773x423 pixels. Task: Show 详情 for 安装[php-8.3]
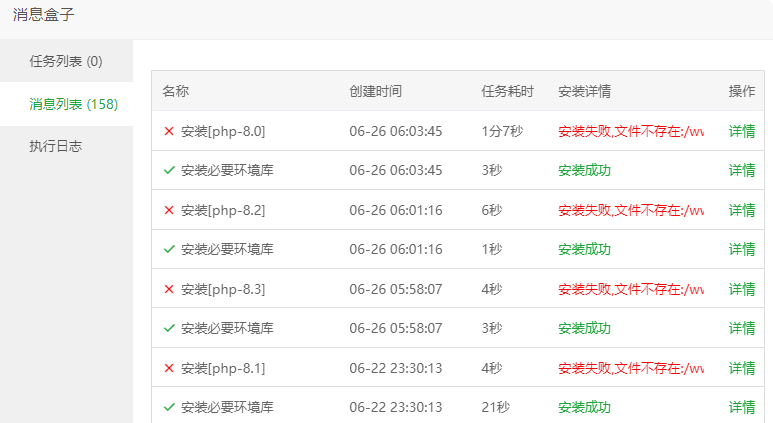point(742,289)
